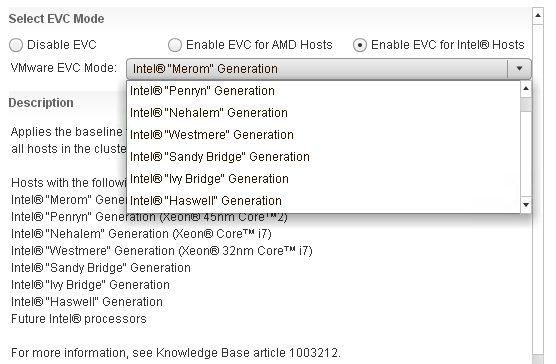
Task: Choose Intel "Haswell" Generation from list
Action: point(323,201)
